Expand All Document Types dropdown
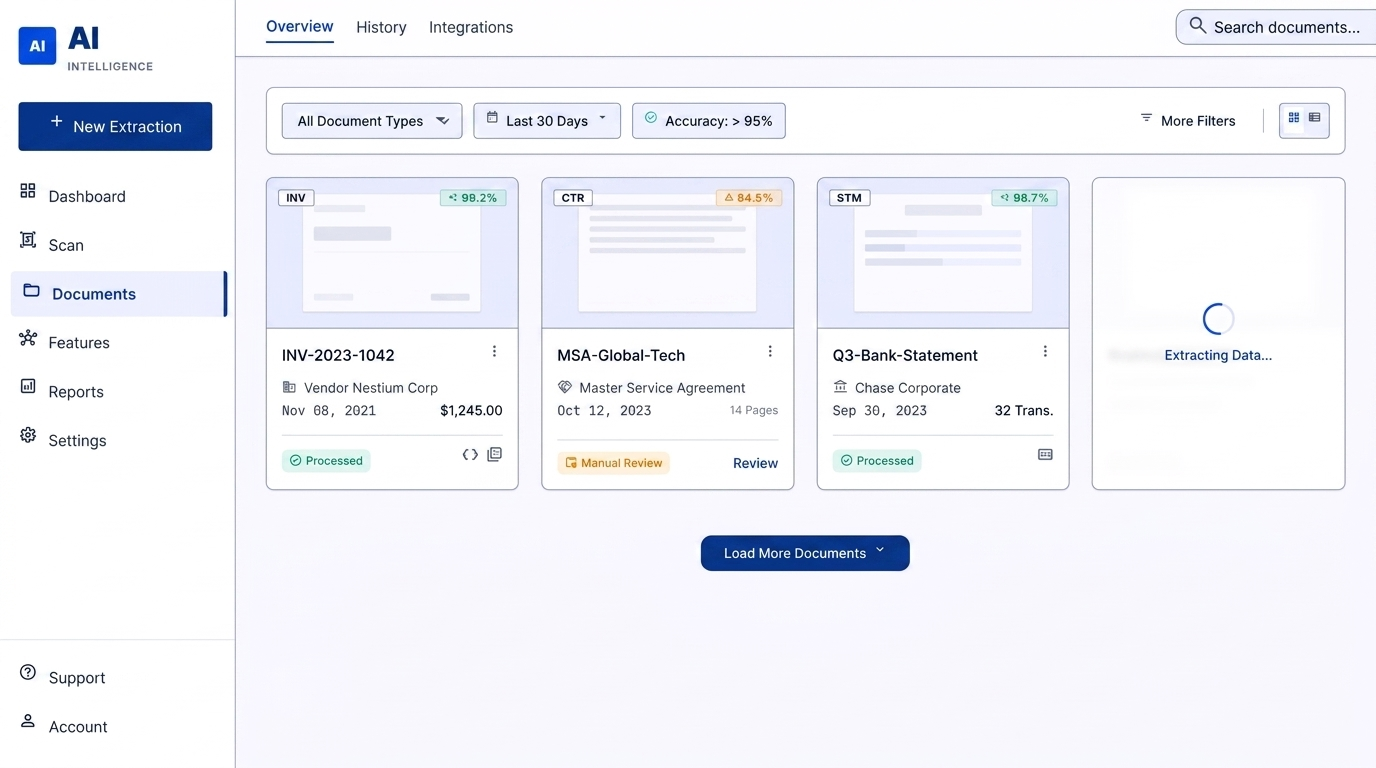The height and width of the screenshot is (768, 1376). pyautogui.click(x=372, y=121)
